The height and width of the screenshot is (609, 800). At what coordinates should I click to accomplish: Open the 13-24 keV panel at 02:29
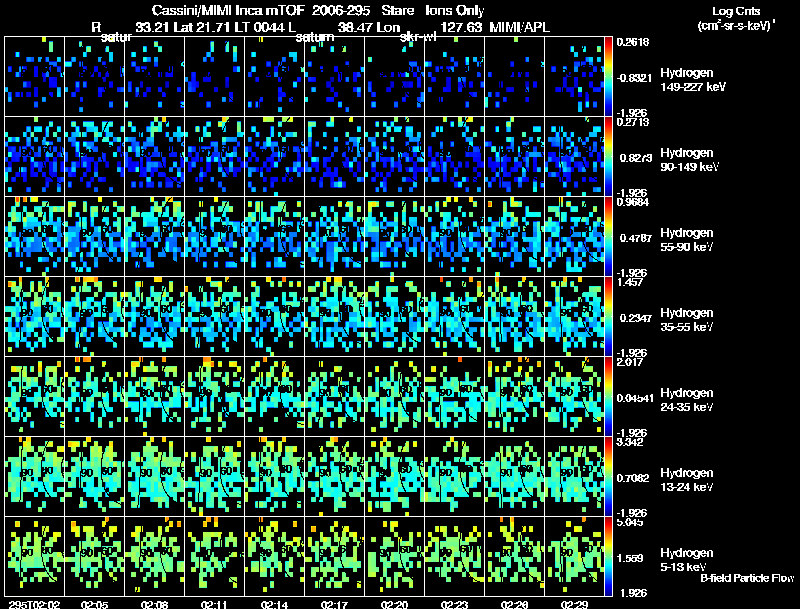574,476
